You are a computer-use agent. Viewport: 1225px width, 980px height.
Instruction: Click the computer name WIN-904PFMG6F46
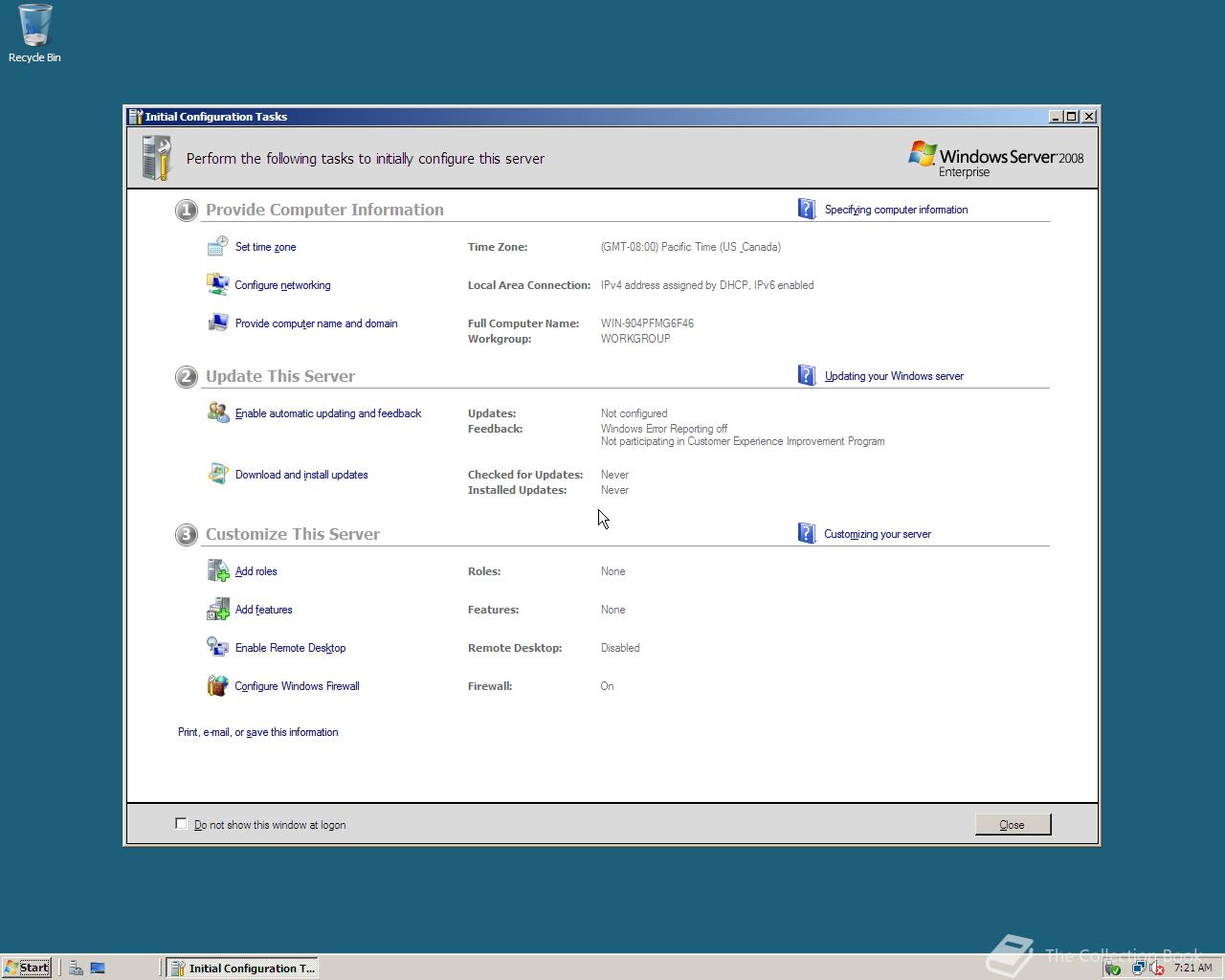click(x=647, y=323)
